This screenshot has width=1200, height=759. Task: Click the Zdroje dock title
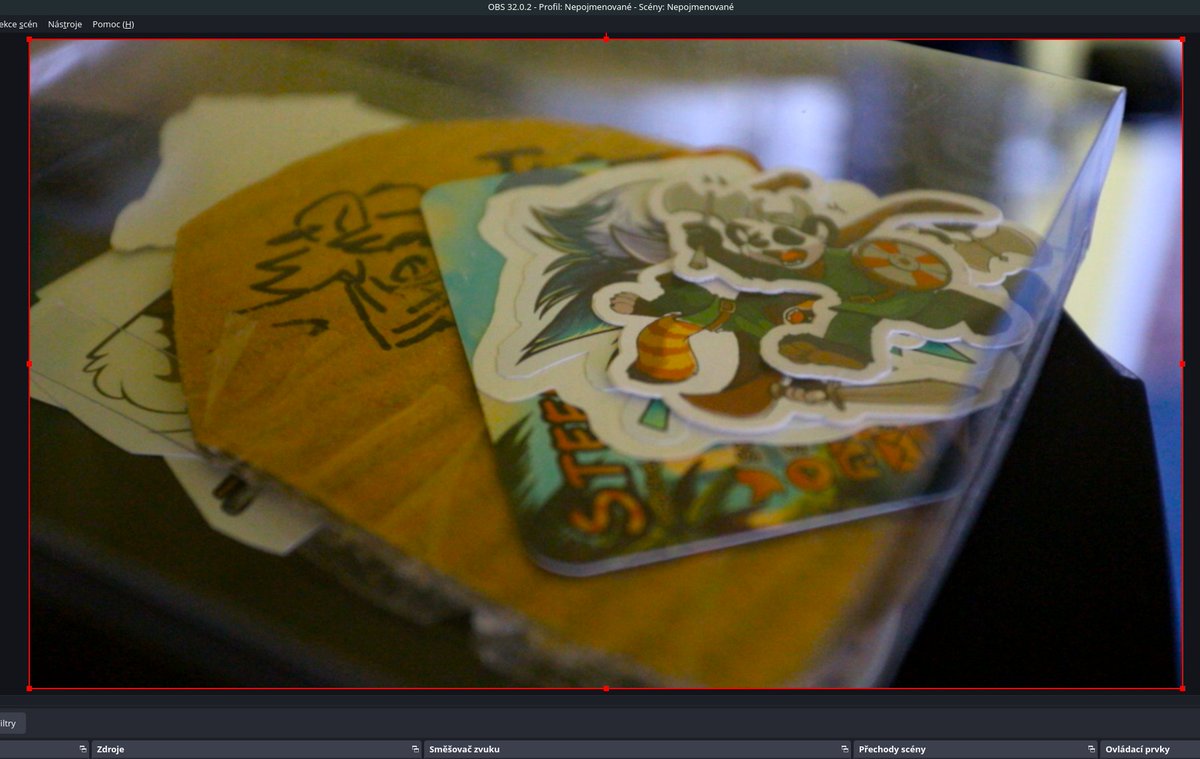coord(110,749)
